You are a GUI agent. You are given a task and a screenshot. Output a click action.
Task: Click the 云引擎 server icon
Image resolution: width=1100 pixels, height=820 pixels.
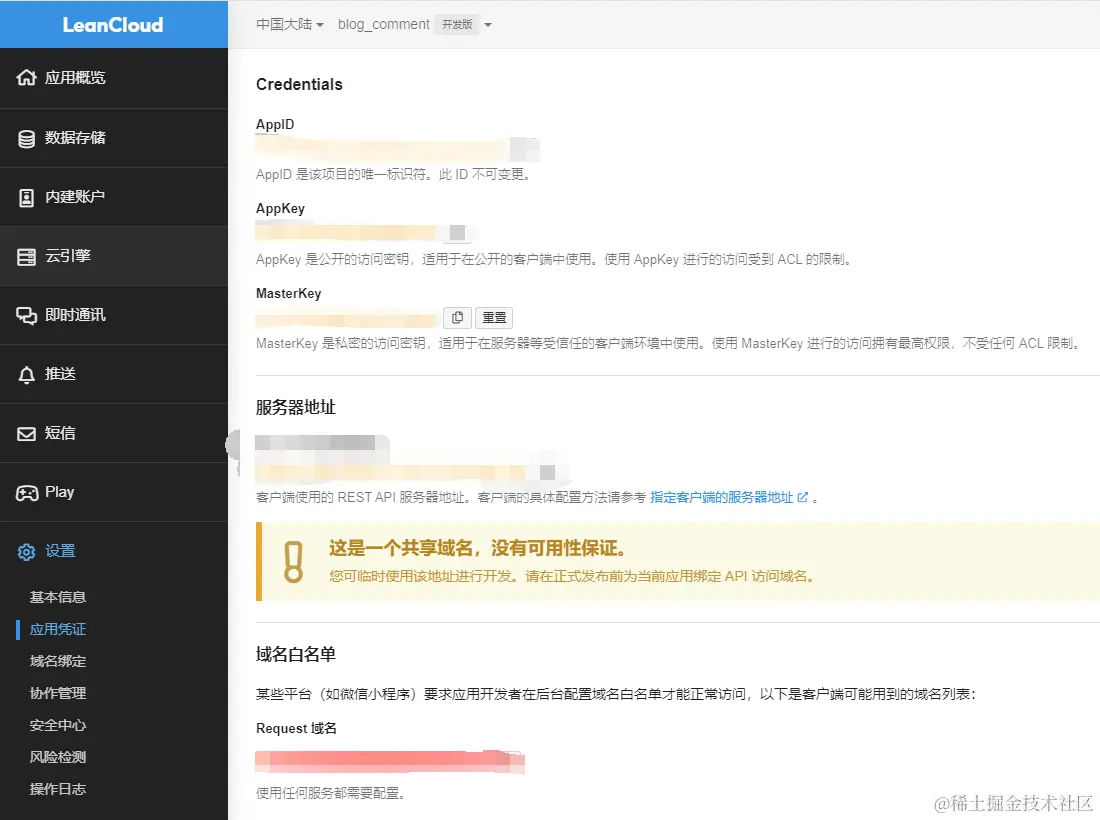[x=26, y=257]
